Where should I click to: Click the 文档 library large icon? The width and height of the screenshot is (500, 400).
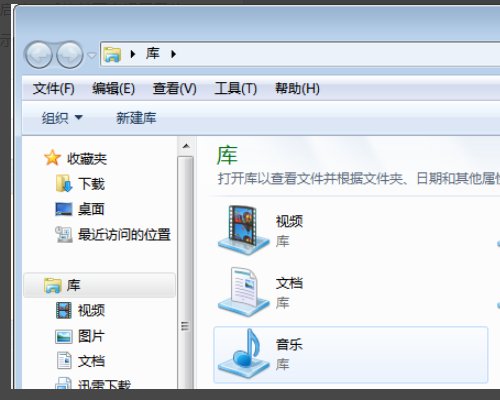pyautogui.click(x=244, y=292)
